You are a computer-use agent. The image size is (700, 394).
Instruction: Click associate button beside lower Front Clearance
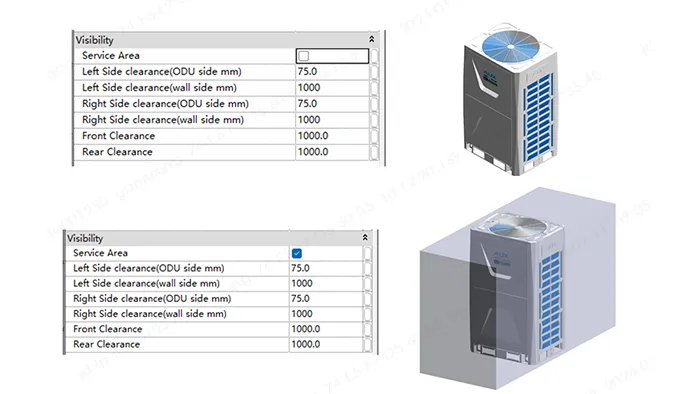click(x=367, y=329)
